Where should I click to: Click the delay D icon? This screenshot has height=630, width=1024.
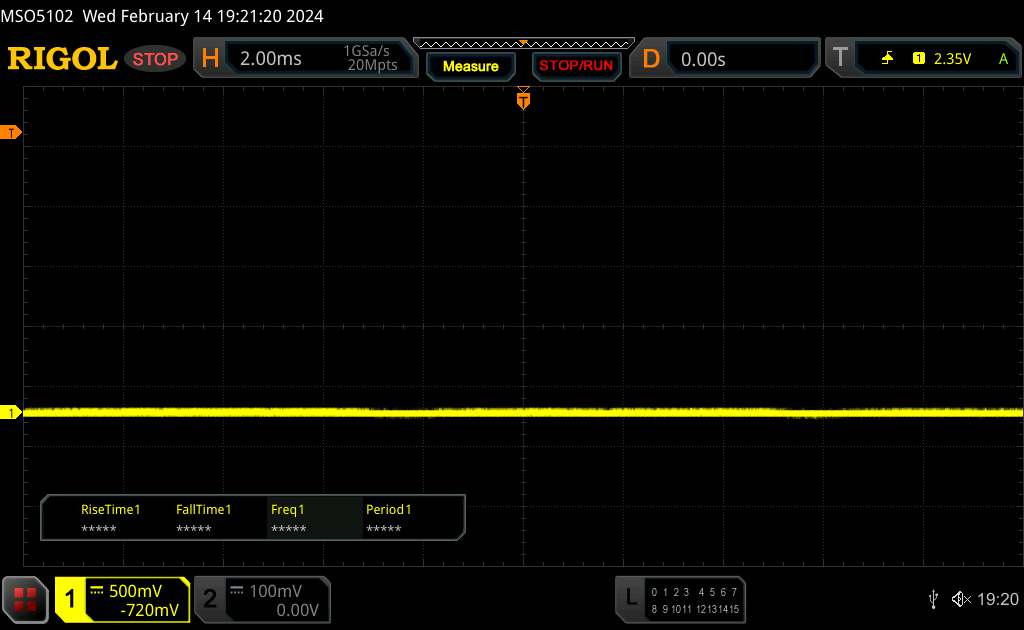[651, 59]
